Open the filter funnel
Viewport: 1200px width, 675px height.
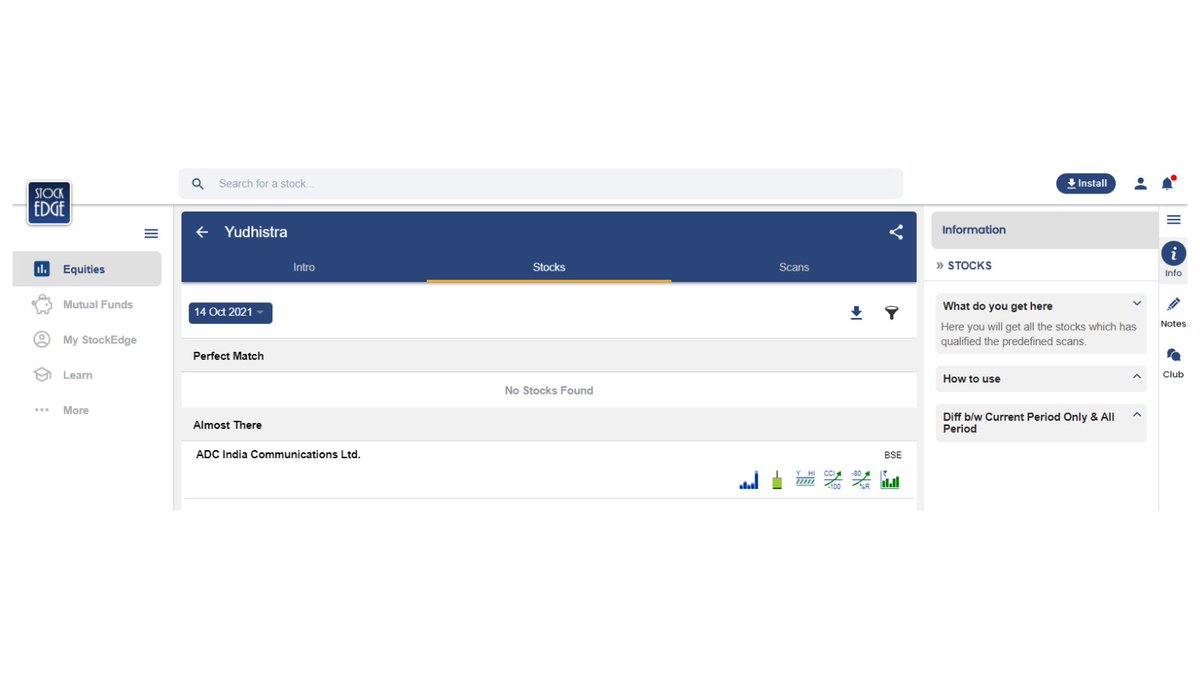[x=892, y=313]
